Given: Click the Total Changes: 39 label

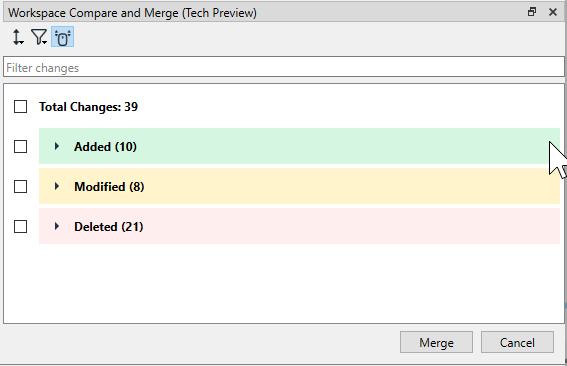Looking at the screenshot, I should pyautogui.click(x=89, y=107).
